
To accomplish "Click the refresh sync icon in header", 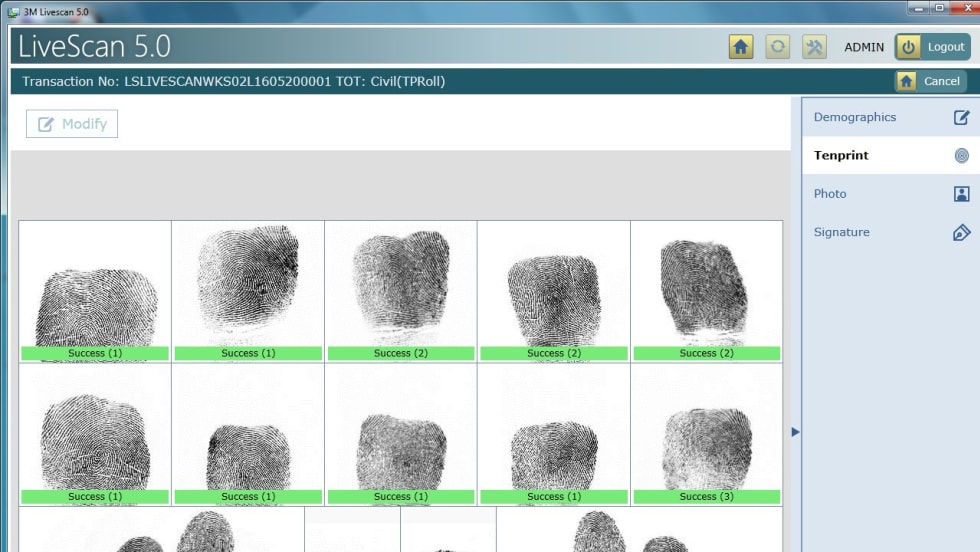I will 777,47.
